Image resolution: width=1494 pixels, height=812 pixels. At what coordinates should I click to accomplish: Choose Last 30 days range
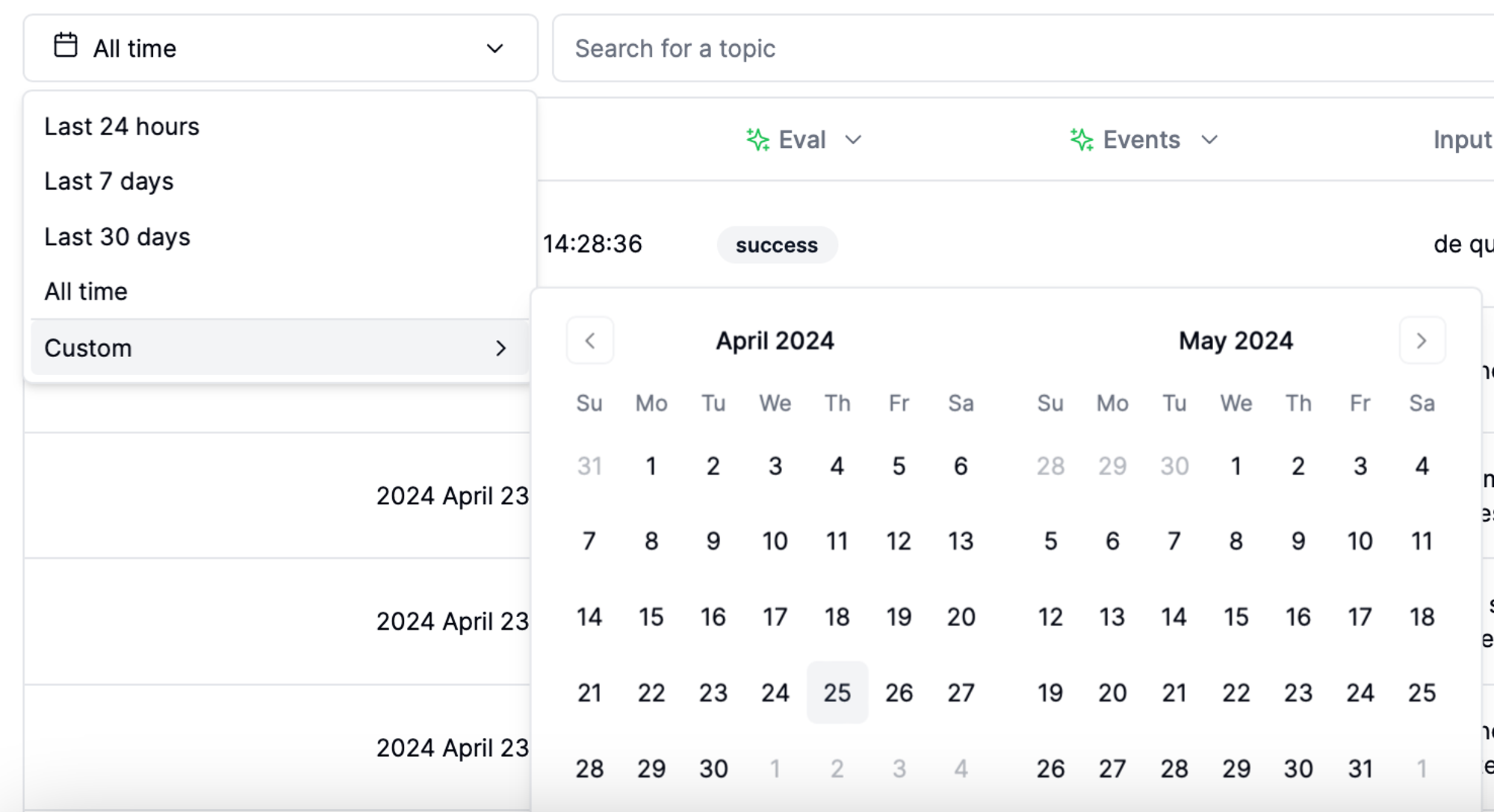[x=117, y=237]
